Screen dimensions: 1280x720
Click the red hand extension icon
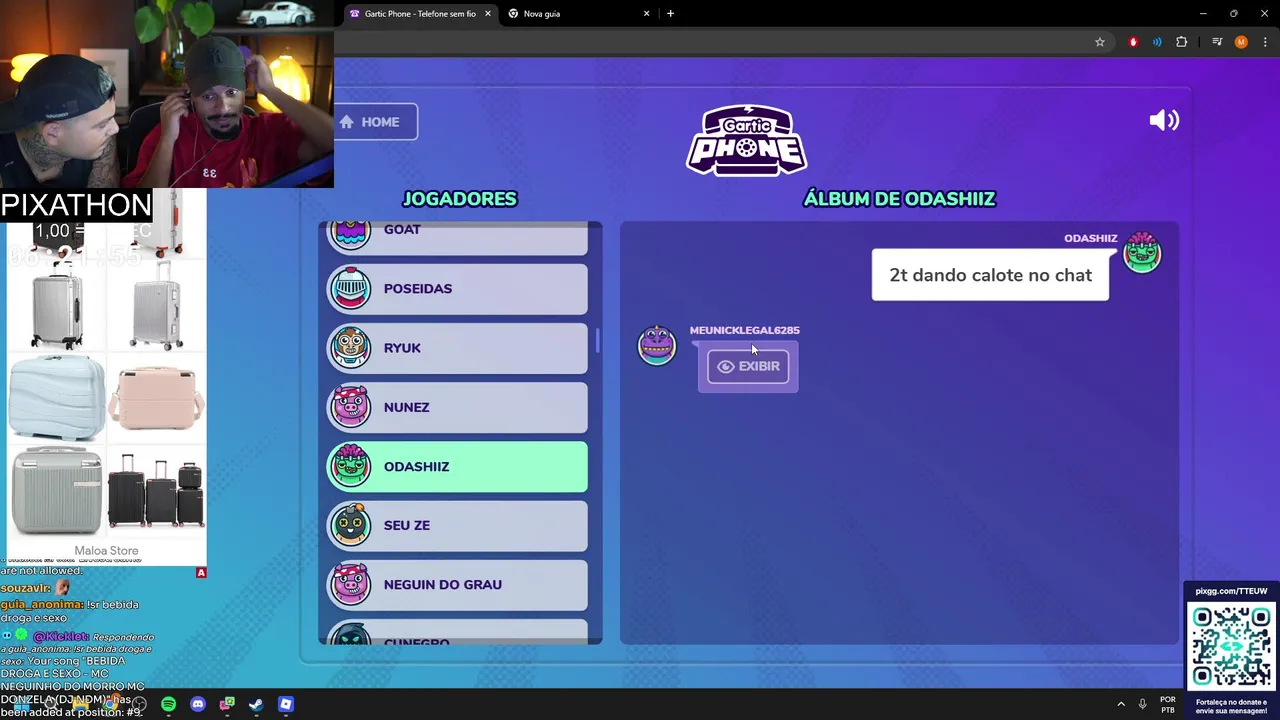(x=1133, y=42)
